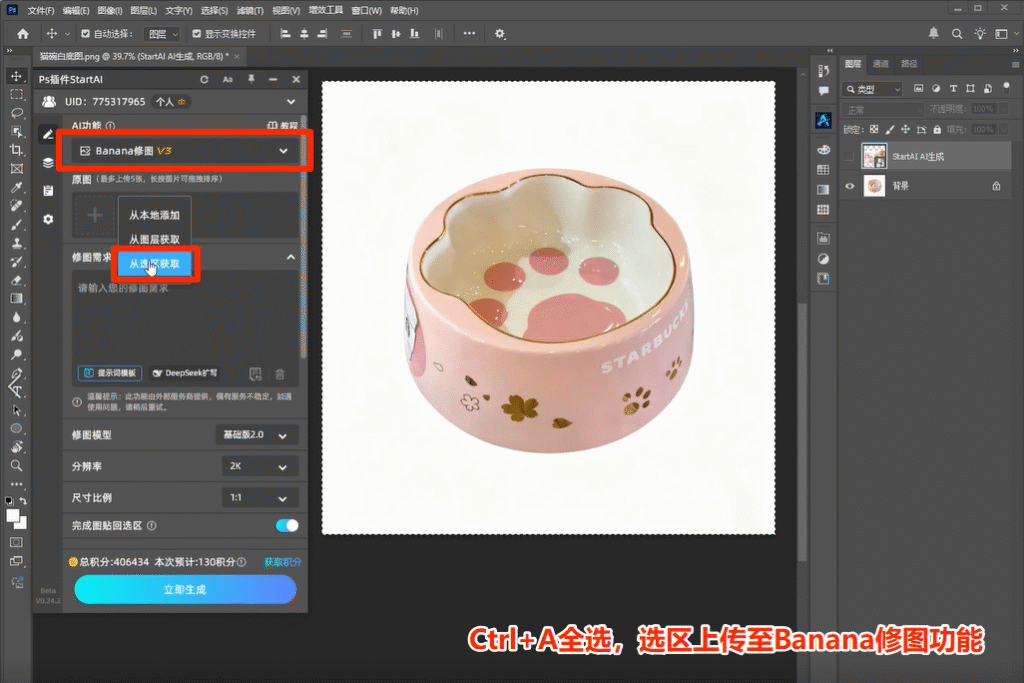This screenshot has width=1024, height=683.
Task: Open the 图层 auto-select dropdown
Action: [162, 34]
